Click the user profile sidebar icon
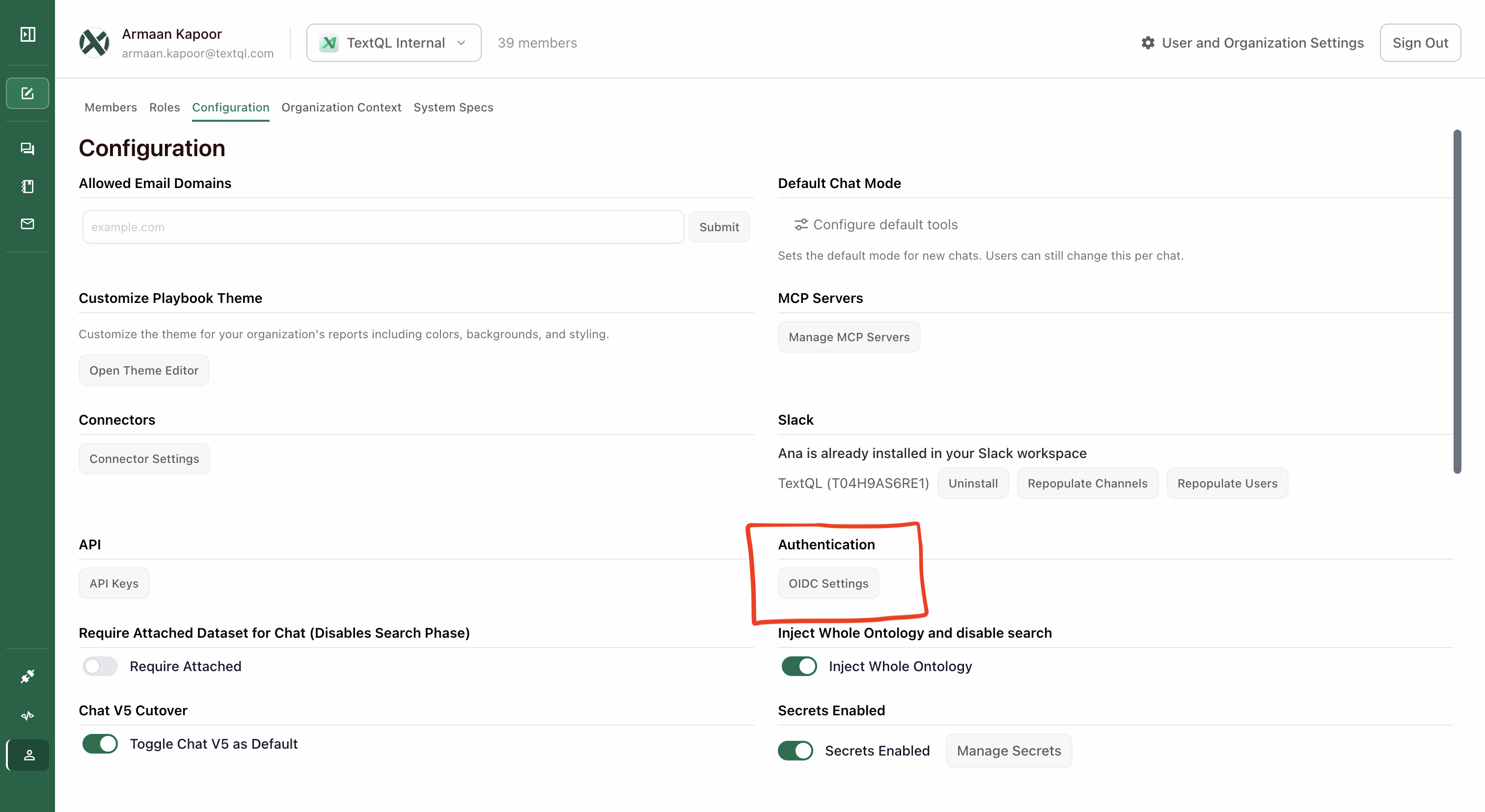The height and width of the screenshot is (812, 1485). [29, 755]
